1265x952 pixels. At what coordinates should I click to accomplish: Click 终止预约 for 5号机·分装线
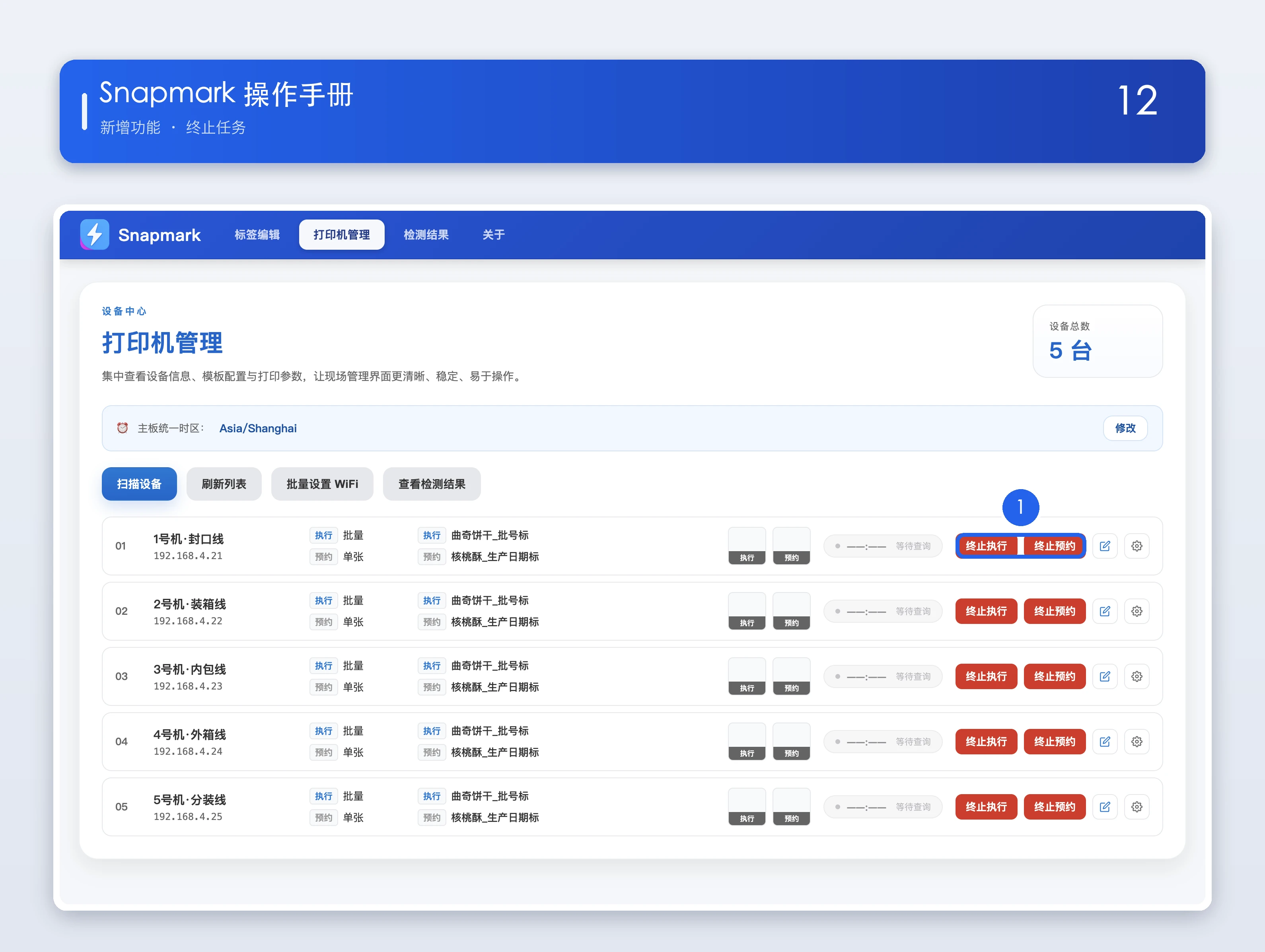[1055, 807]
